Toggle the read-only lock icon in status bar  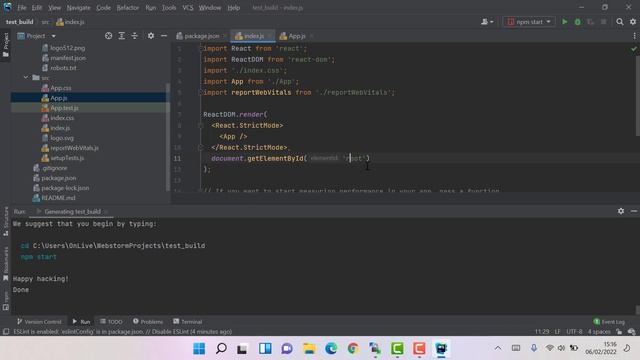(x=619, y=331)
